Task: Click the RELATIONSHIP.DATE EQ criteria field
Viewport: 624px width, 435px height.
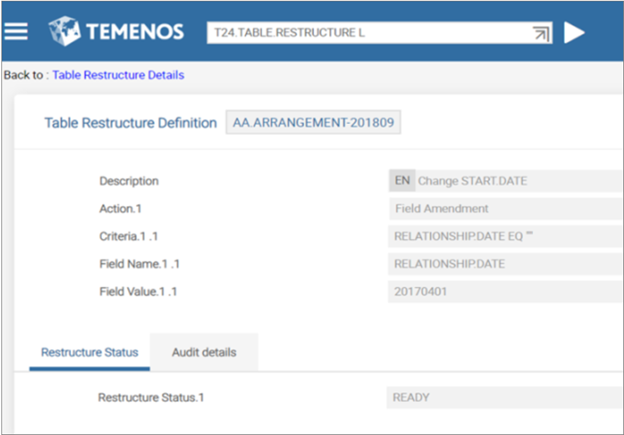Action: click(503, 237)
